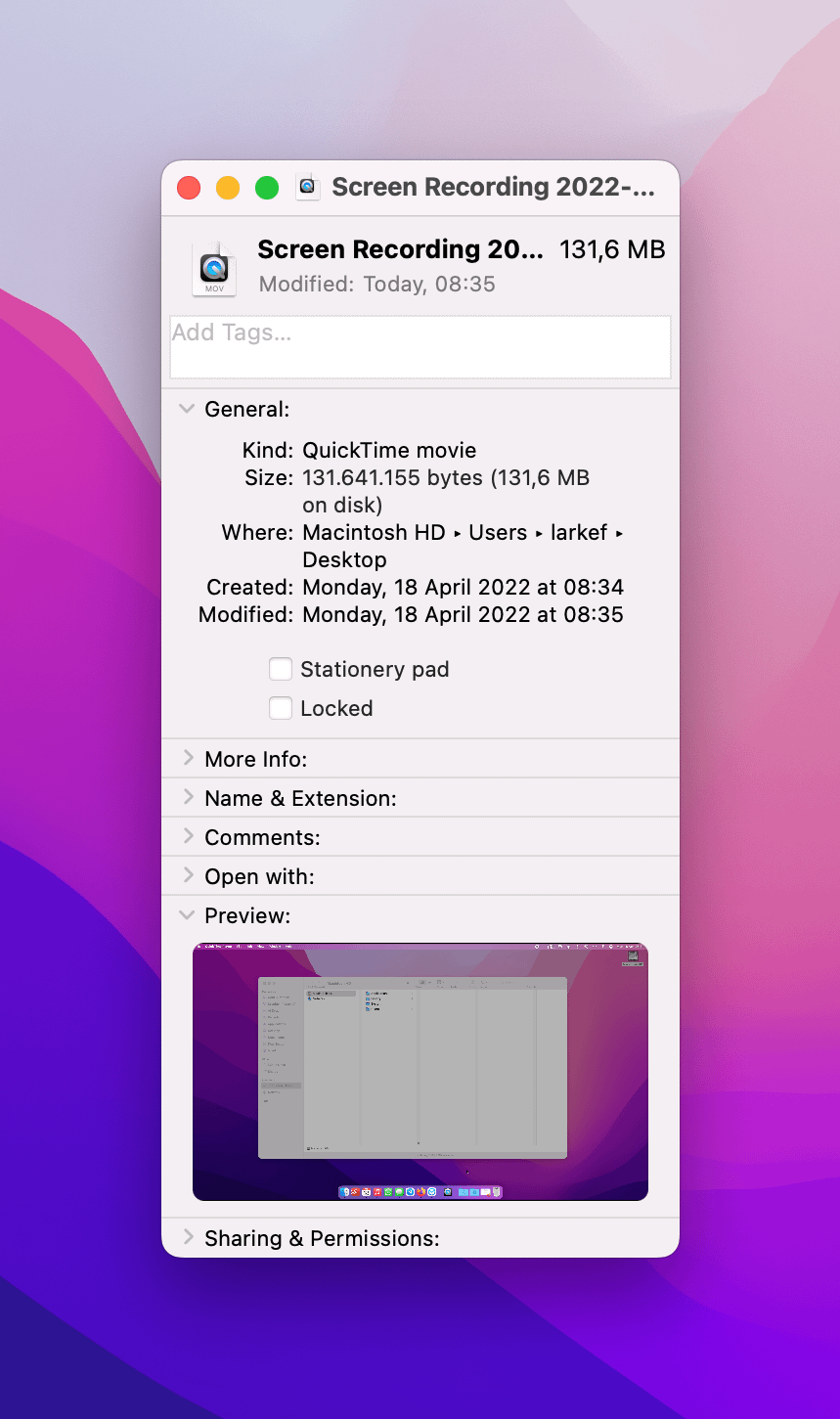Tick the Locked checkbox

(x=281, y=708)
